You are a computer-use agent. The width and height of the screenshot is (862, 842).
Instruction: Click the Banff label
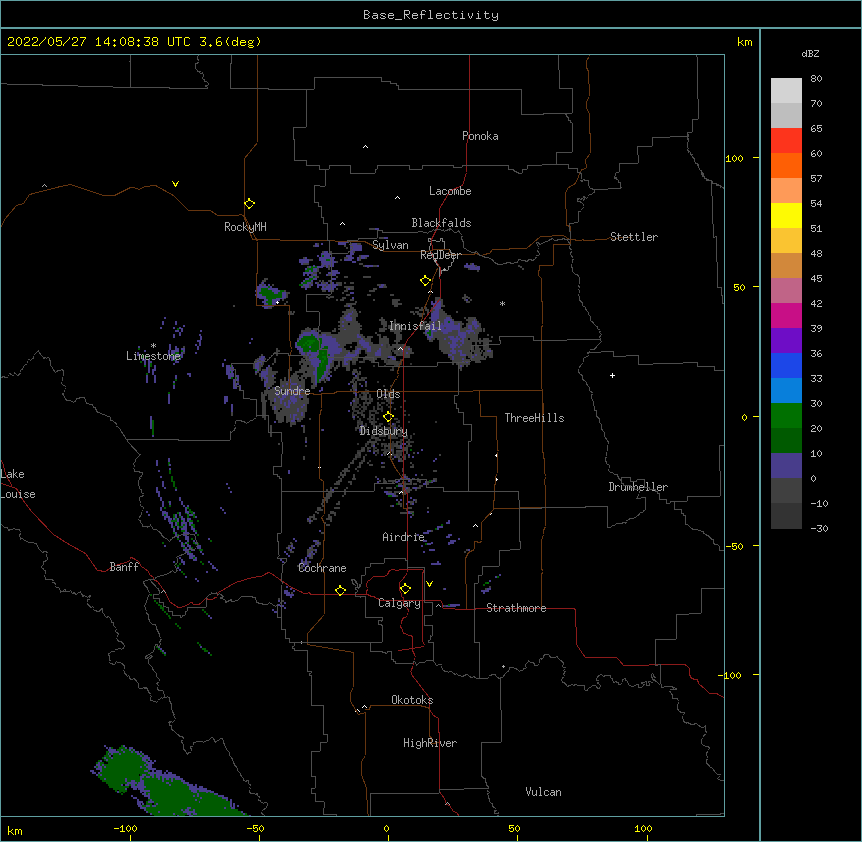[124, 567]
